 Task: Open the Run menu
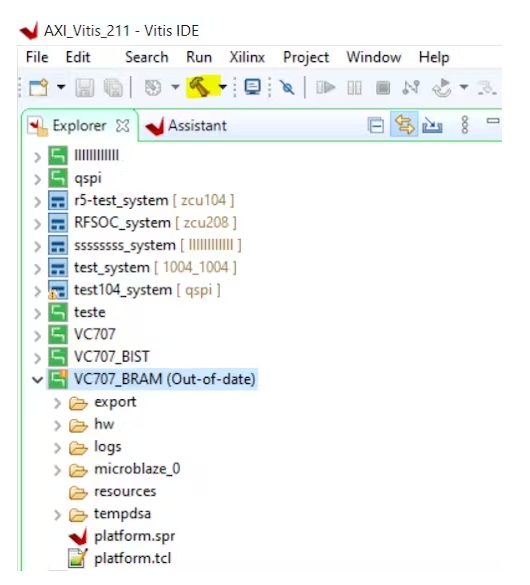(x=199, y=57)
